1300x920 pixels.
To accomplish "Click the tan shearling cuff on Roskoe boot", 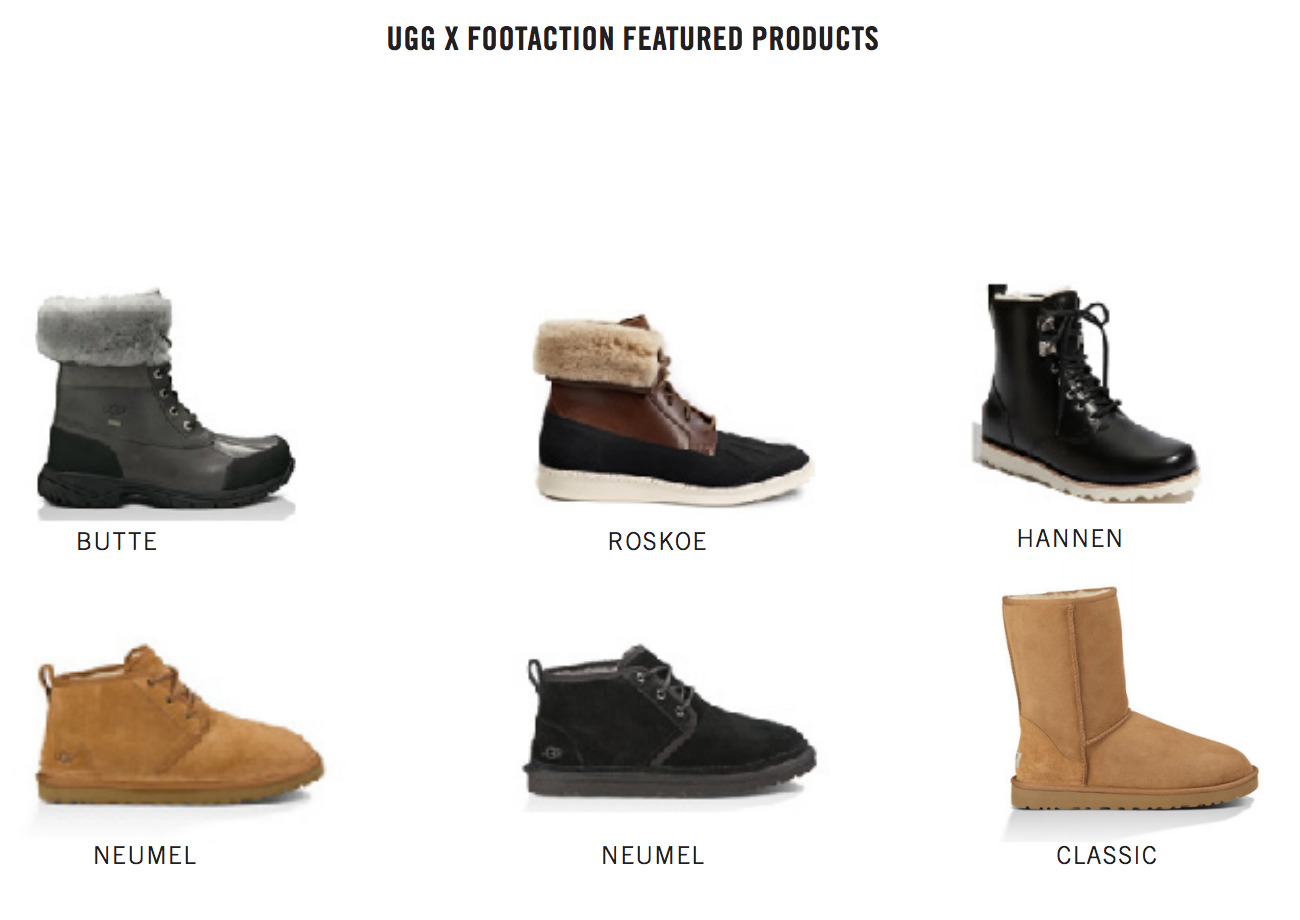I will click(x=598, y=351).
